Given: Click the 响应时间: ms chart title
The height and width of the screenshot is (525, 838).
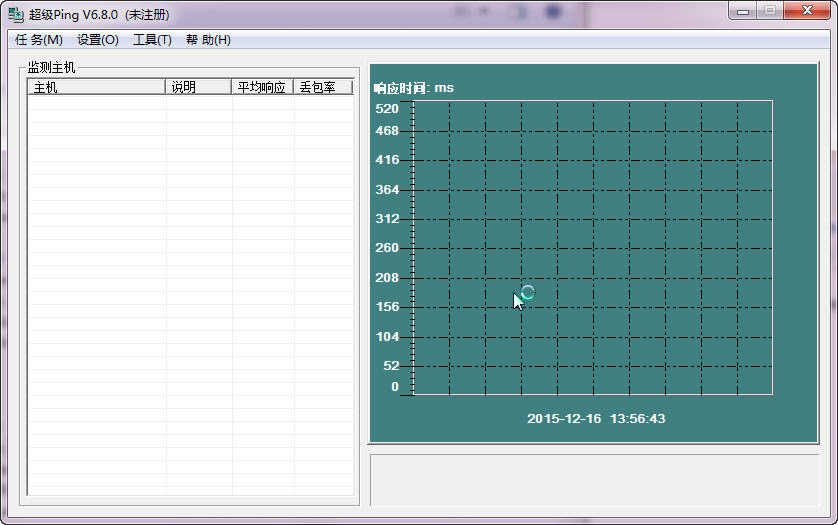Looking at the screenshot, I should click(413, 88).
